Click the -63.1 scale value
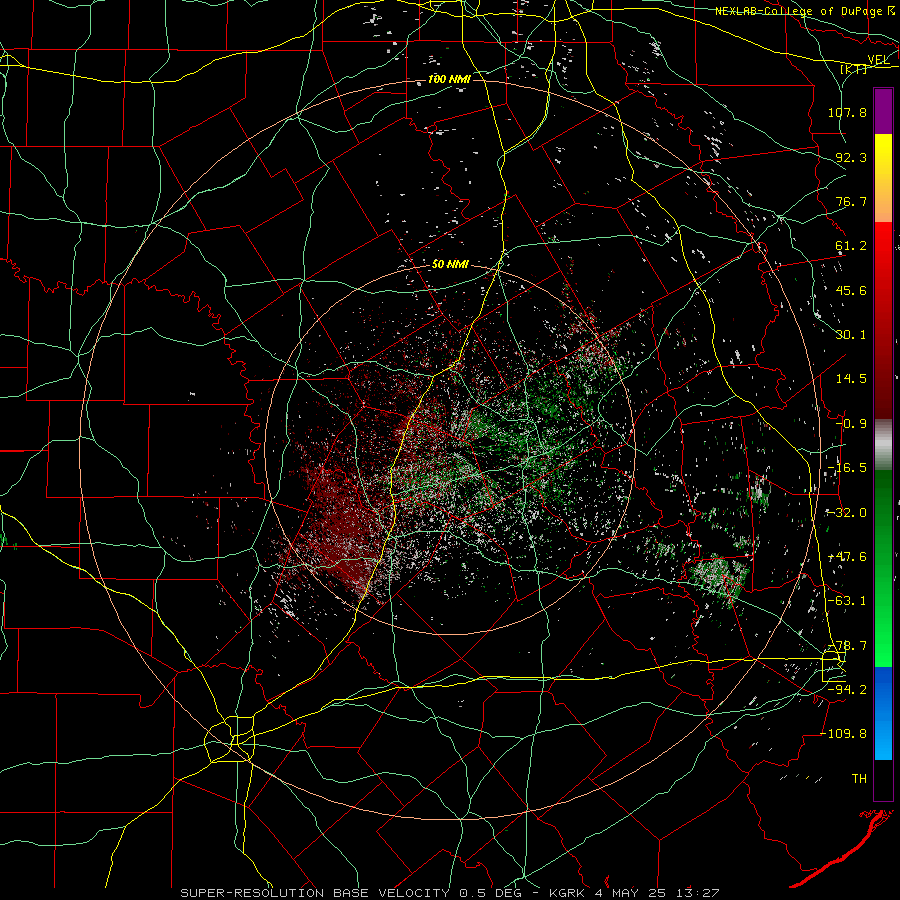The width and height of the screenshot is (900, 900). coord(847,601)
